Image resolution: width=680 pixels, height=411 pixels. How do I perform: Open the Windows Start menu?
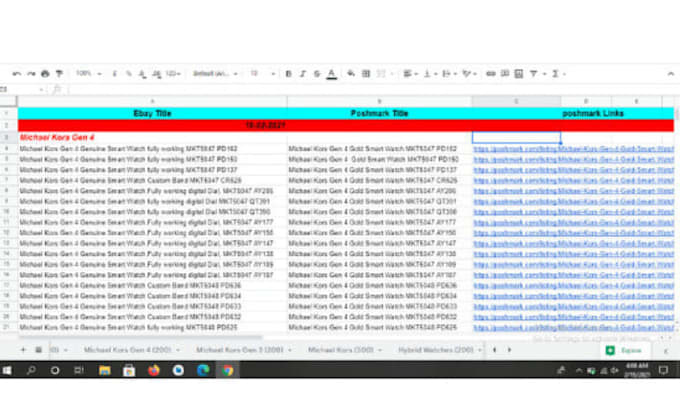[x=7, y=371]
